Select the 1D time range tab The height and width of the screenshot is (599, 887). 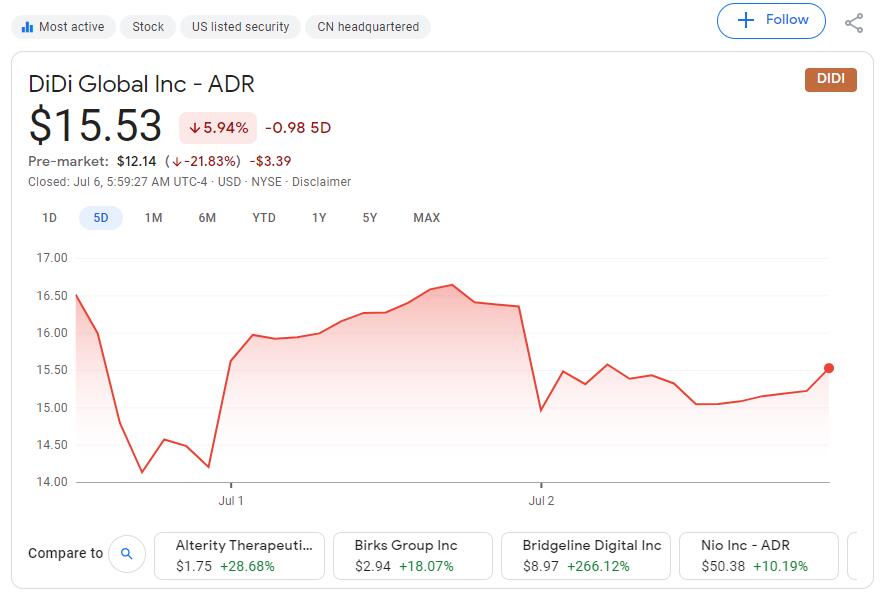tap(49, 218)
